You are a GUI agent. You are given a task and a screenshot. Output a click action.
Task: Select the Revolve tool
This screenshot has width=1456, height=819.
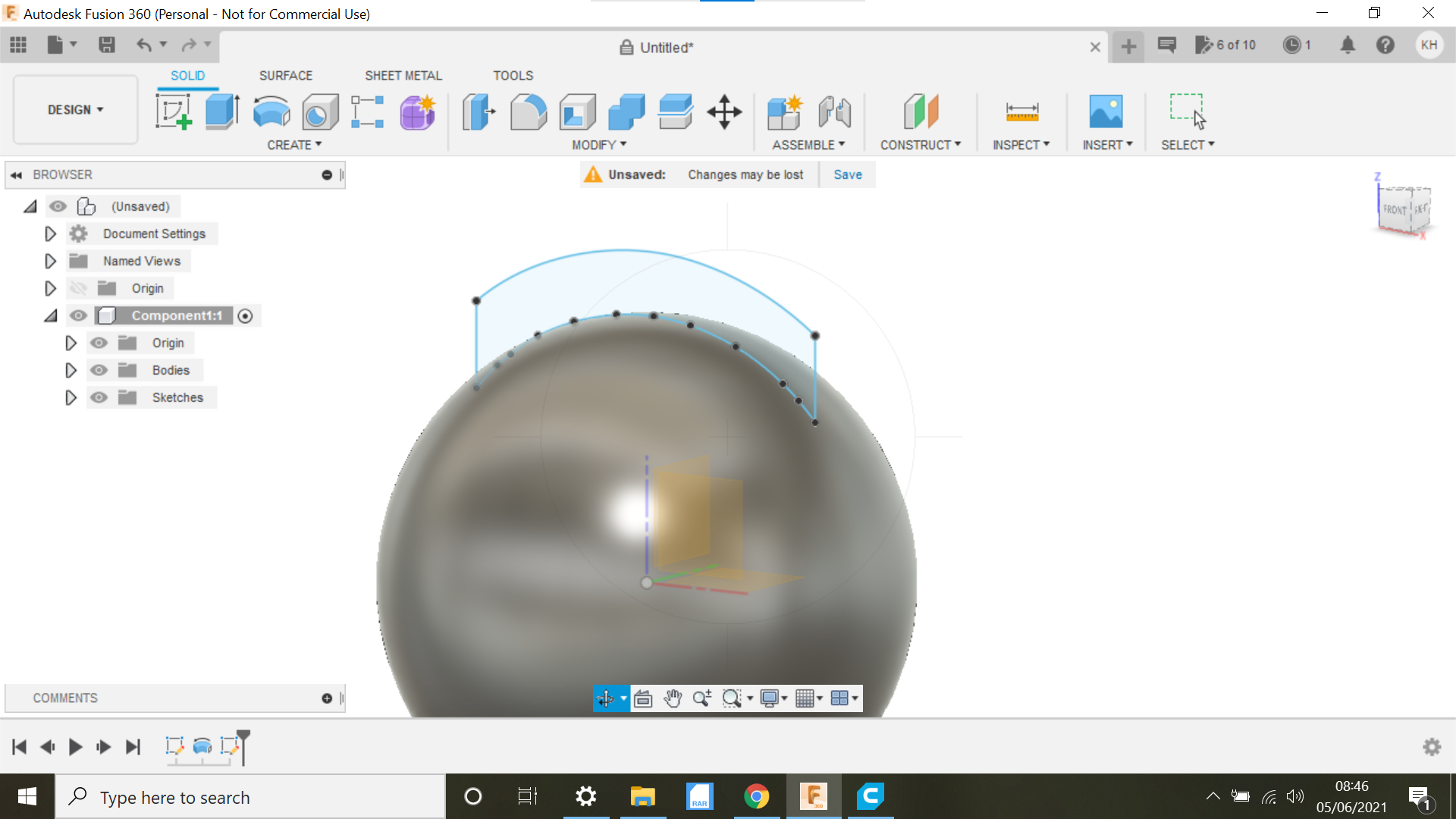click(x=271, y=111)
